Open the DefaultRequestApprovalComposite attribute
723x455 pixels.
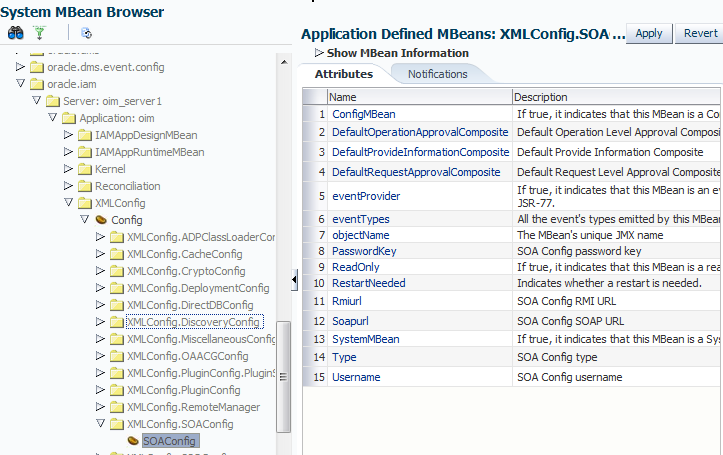coord(416,172)
